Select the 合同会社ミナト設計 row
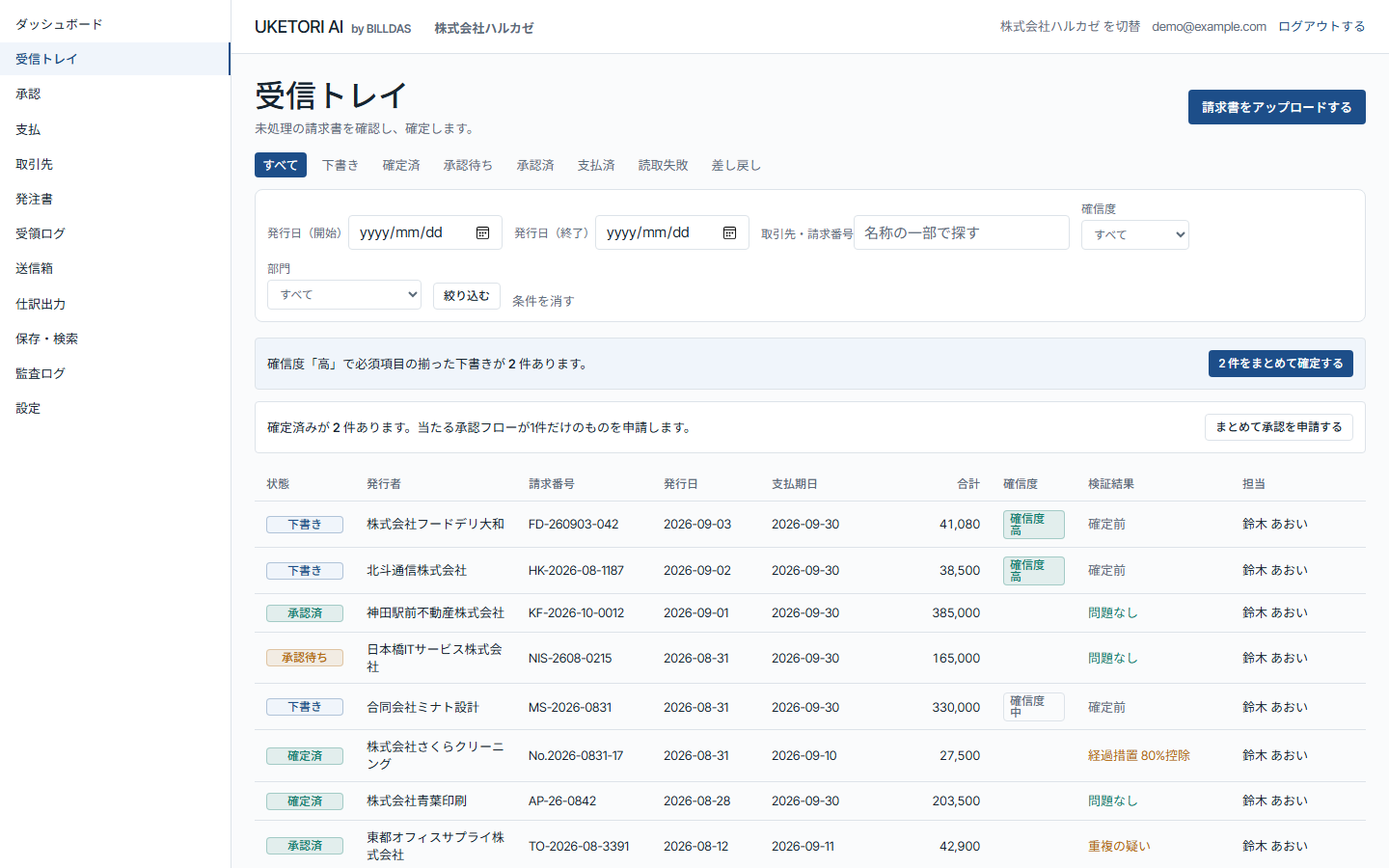 tap(810, 707)
